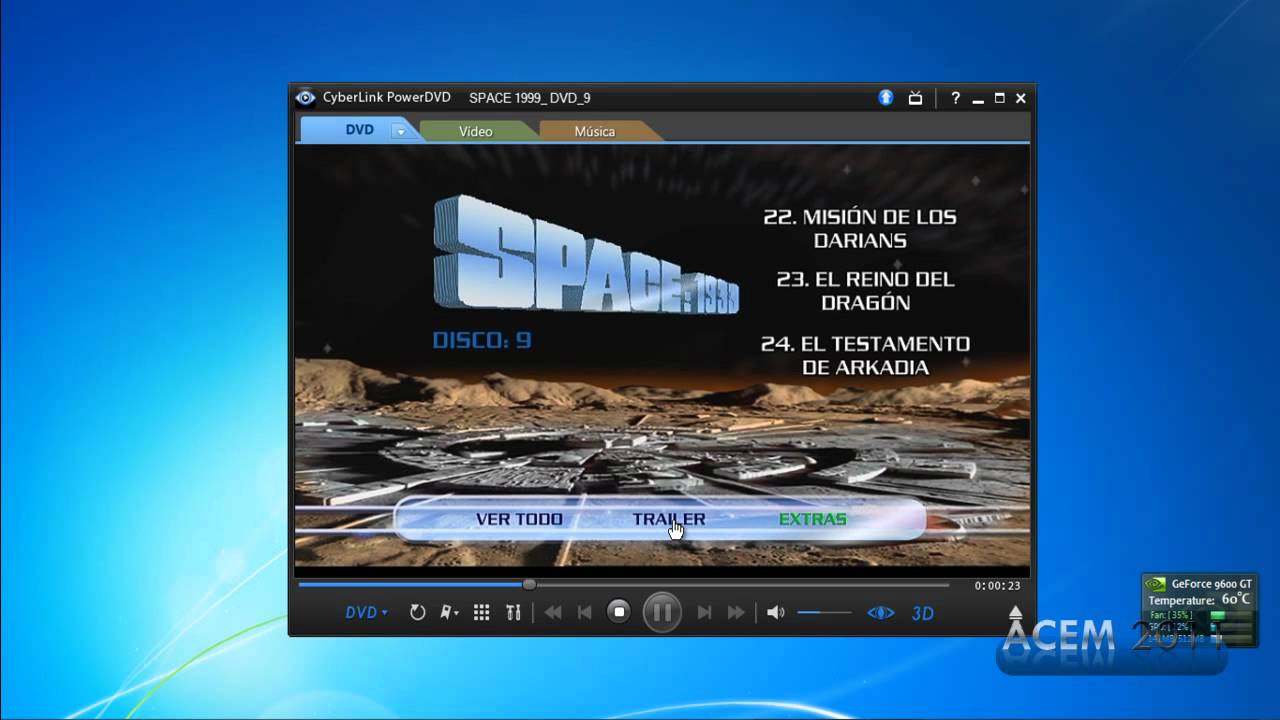Toggle 3D mode
1280x720 pixels.
pos(923,613)
